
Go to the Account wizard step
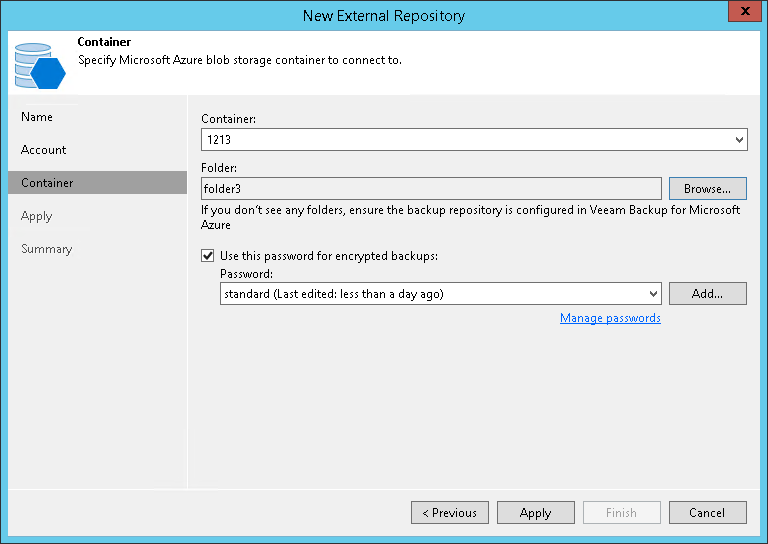[x=44, y=150]
